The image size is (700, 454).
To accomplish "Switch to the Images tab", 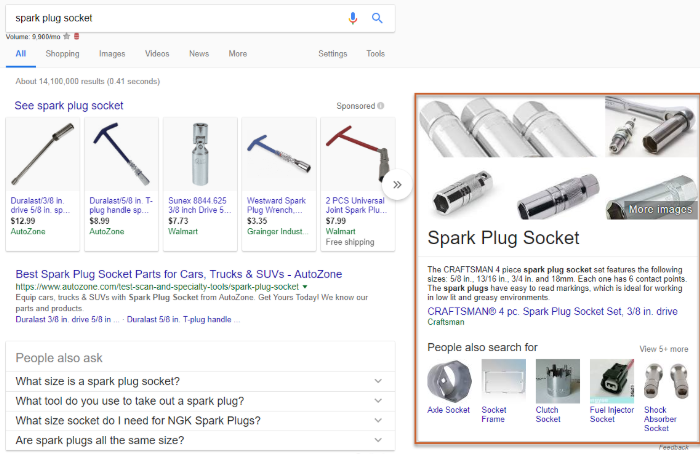I will click(112, 54).
